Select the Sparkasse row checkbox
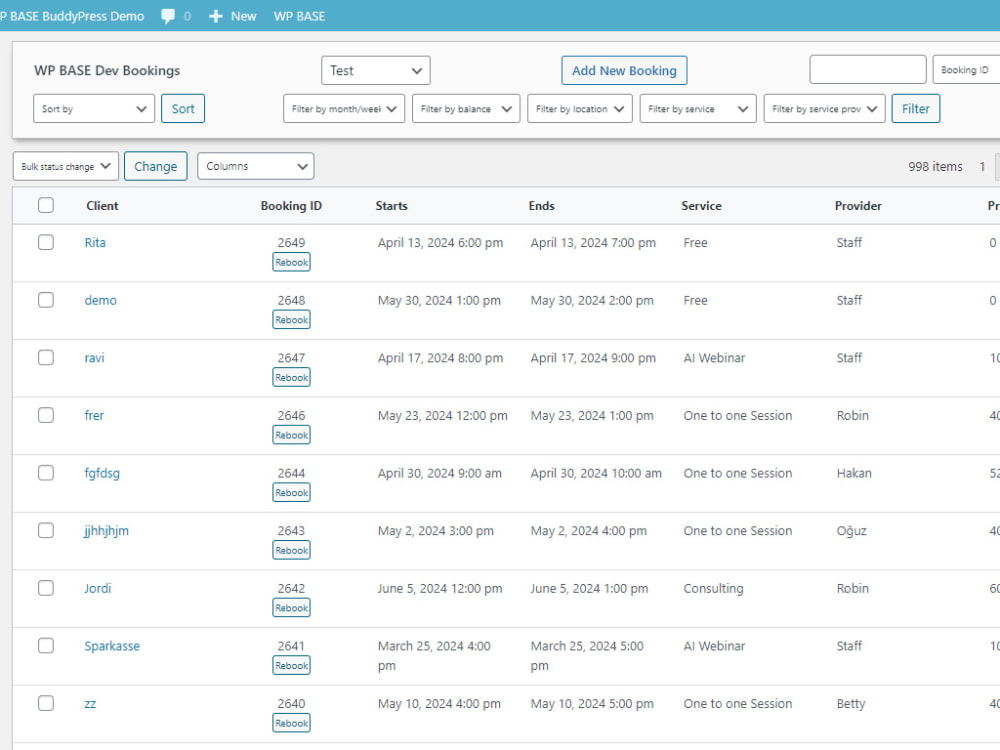The width and height of the screenshot is (1000, 750). 46,645
